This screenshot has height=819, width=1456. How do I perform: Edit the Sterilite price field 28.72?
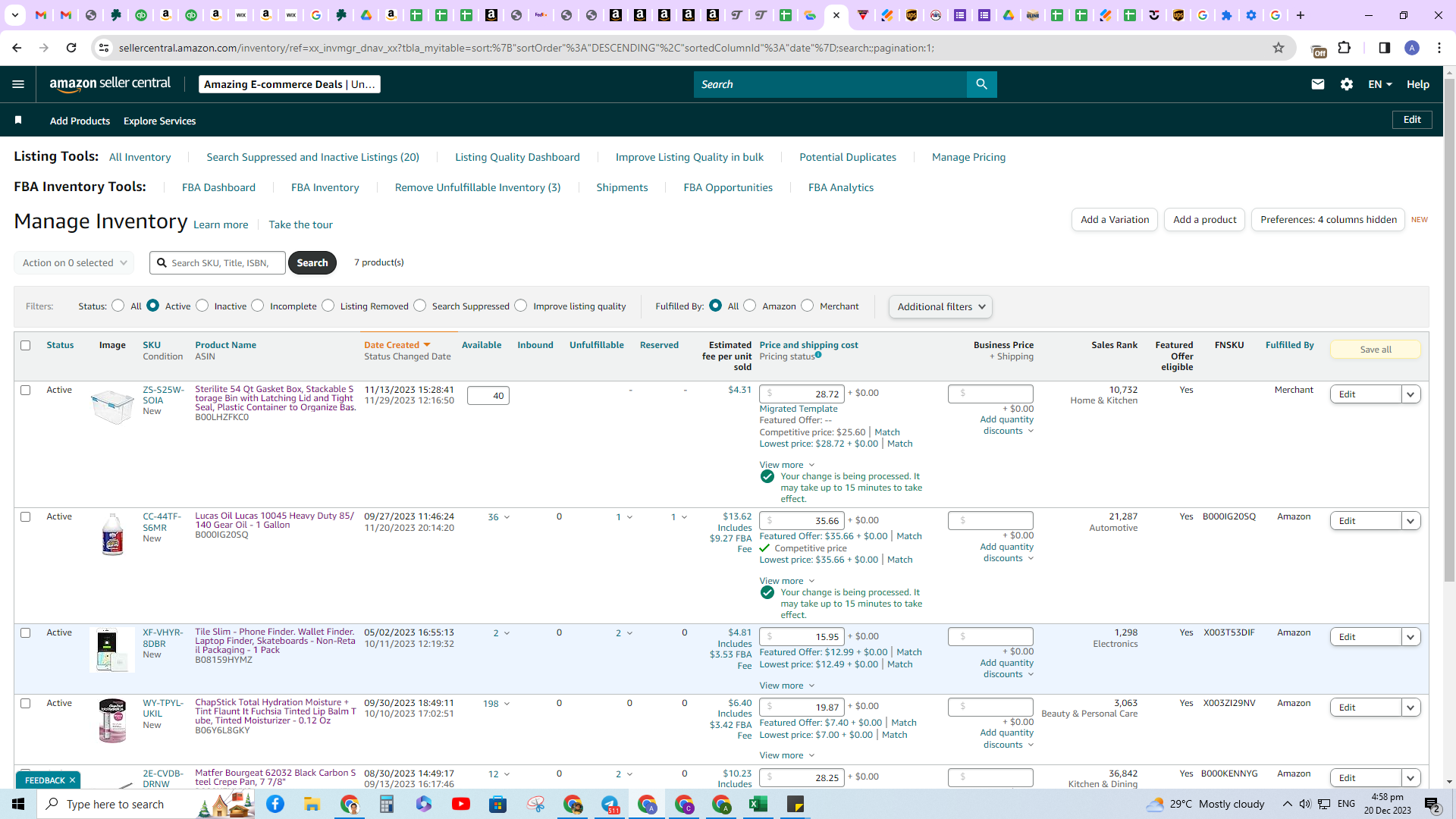click(802, 394)
